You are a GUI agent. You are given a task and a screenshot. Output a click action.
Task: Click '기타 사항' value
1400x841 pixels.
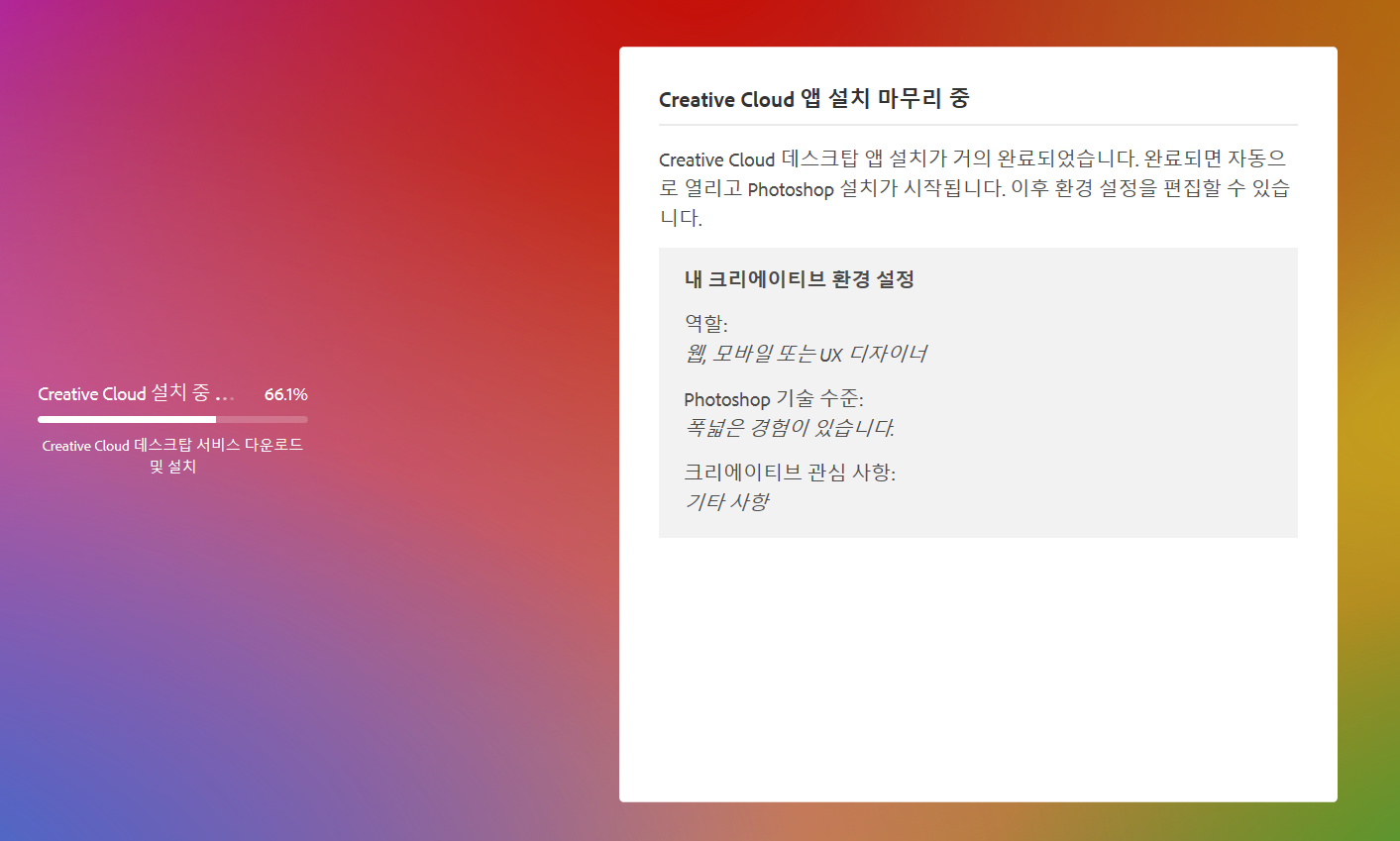pyautogui.click(x=727, y=502)
